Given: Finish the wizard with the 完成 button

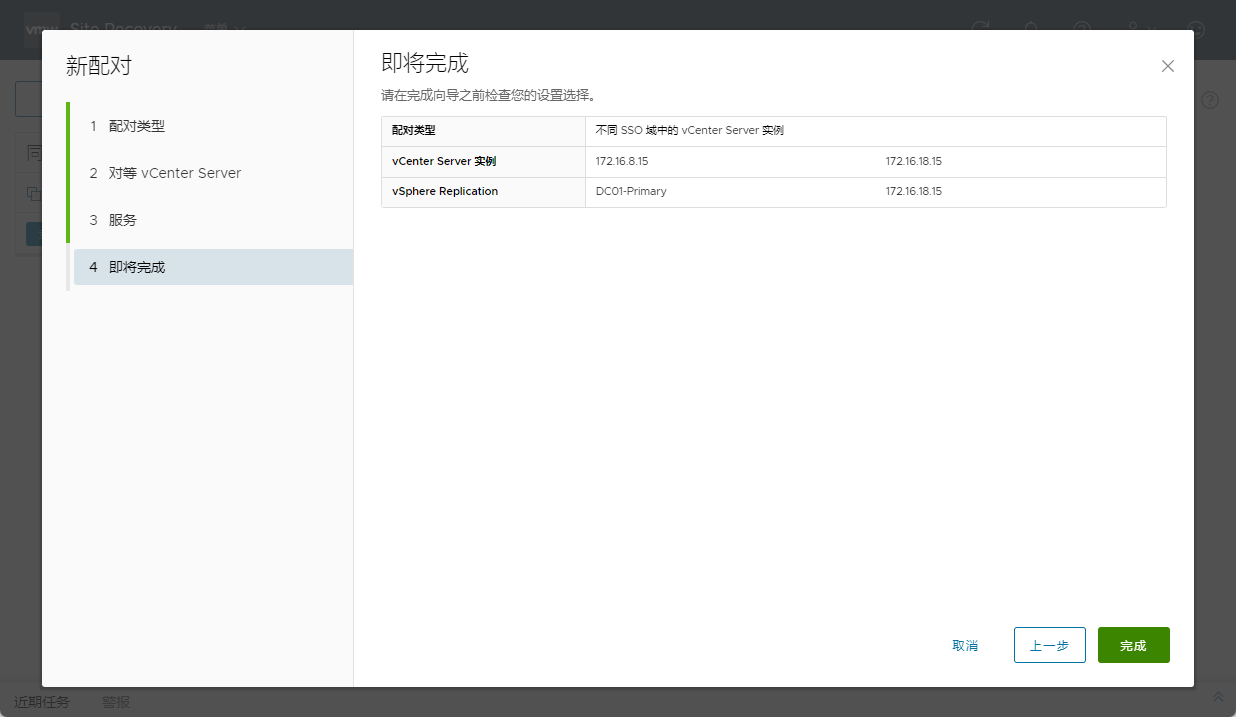Looking at the screenshot, I should click(1133, 646).
